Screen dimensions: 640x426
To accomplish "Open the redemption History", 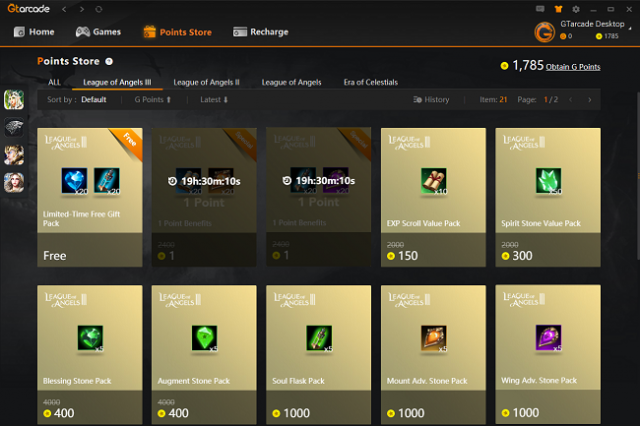I will (431, 100).
